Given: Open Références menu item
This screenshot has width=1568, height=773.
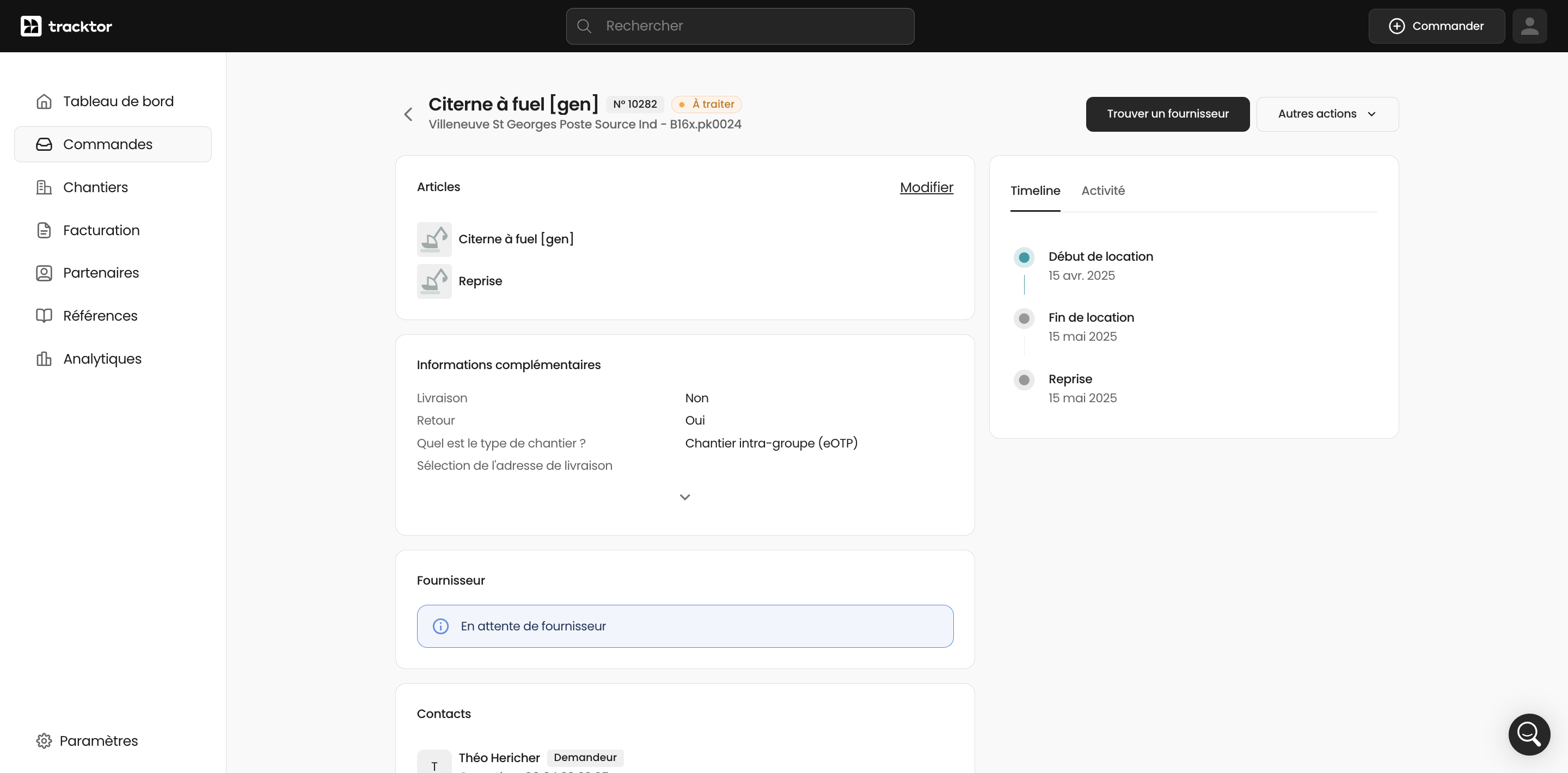Looking at the screenshot, I should click(x=113, y=316).
